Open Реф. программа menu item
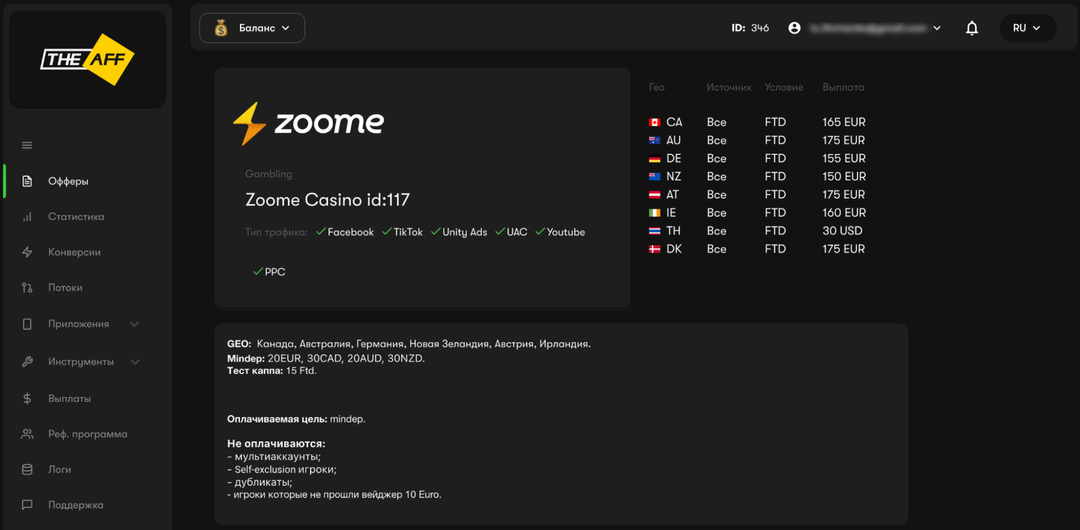This screenshot has height=530, width=1080. (87, 434)
